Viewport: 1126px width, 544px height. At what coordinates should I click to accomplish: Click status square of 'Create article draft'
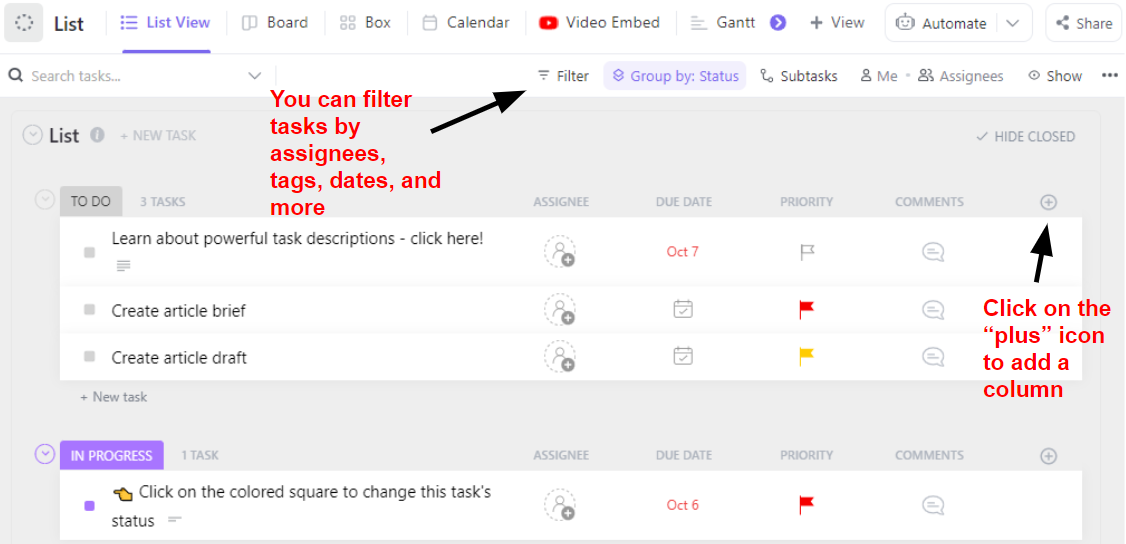(x=90, y=356)
